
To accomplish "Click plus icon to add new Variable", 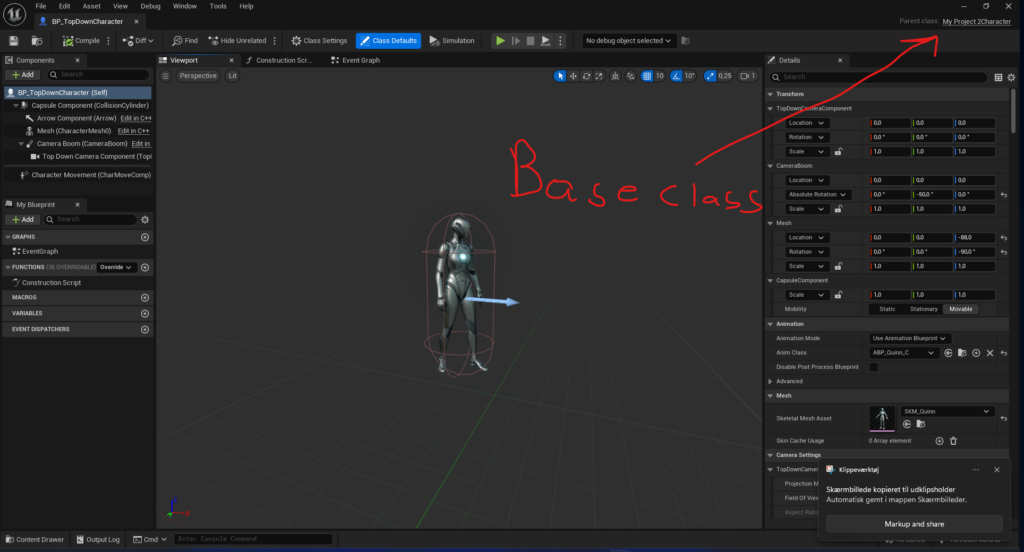I will (145, 313).
